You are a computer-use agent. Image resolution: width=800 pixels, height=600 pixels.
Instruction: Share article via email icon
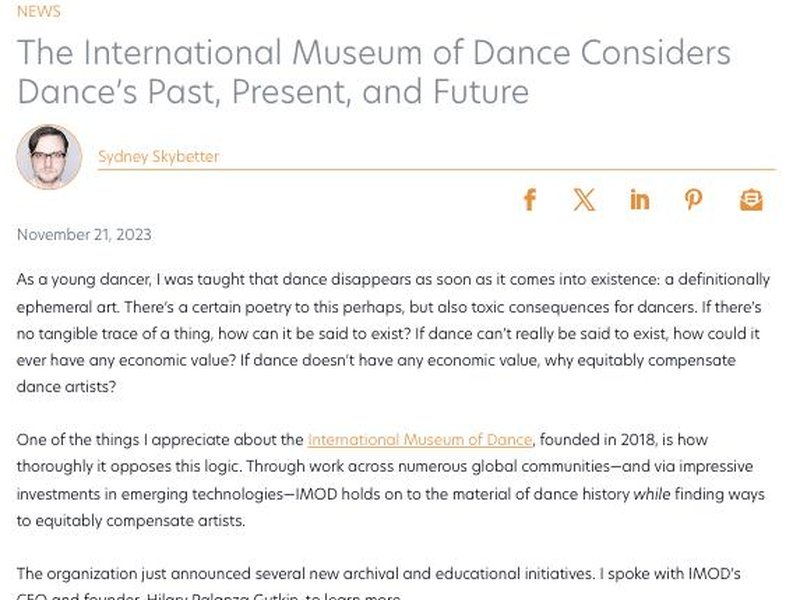click(751, 199)
